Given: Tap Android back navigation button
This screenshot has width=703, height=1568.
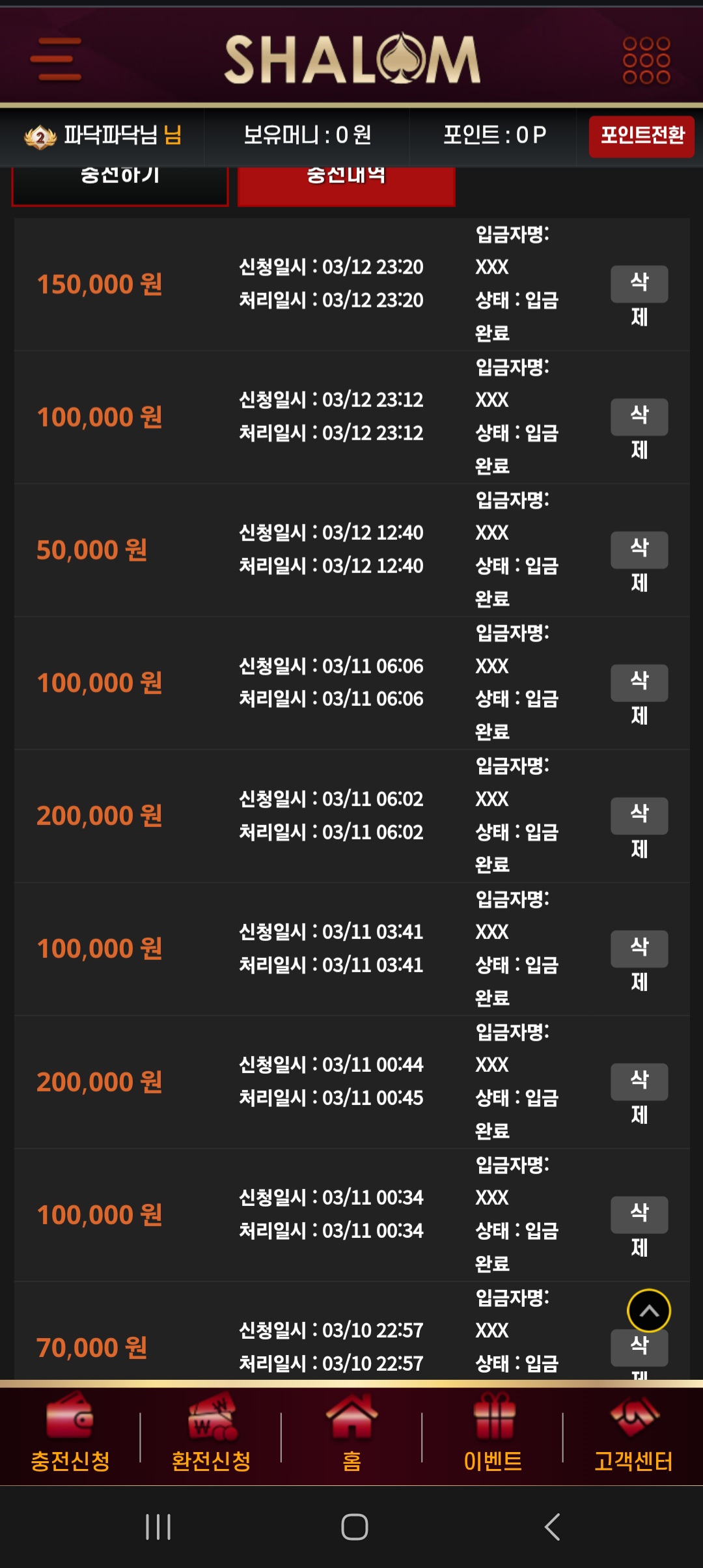Looking at the screenshot, I should click(x=552, y=1526).
